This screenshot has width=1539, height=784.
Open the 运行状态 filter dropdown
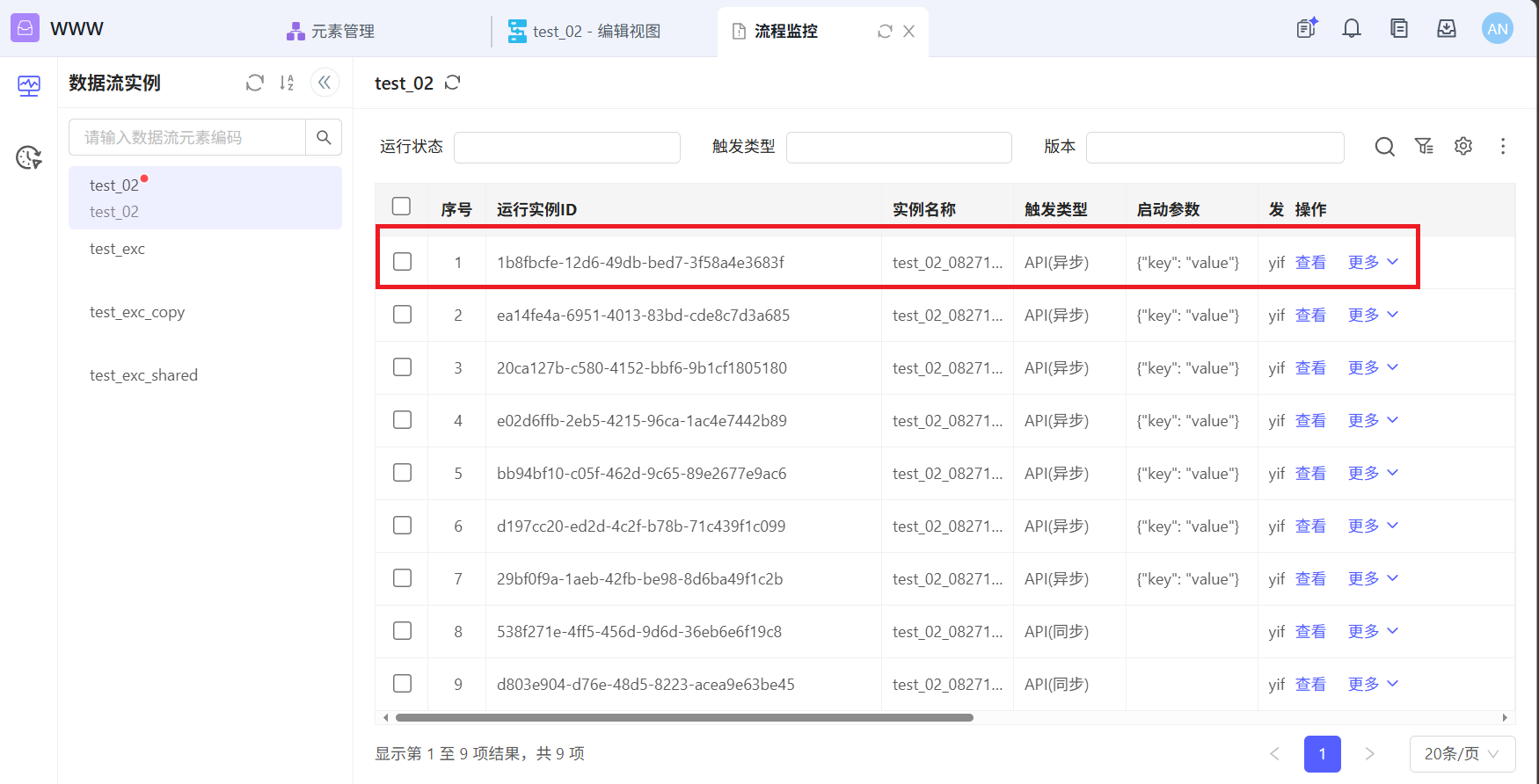click(566, 148)
